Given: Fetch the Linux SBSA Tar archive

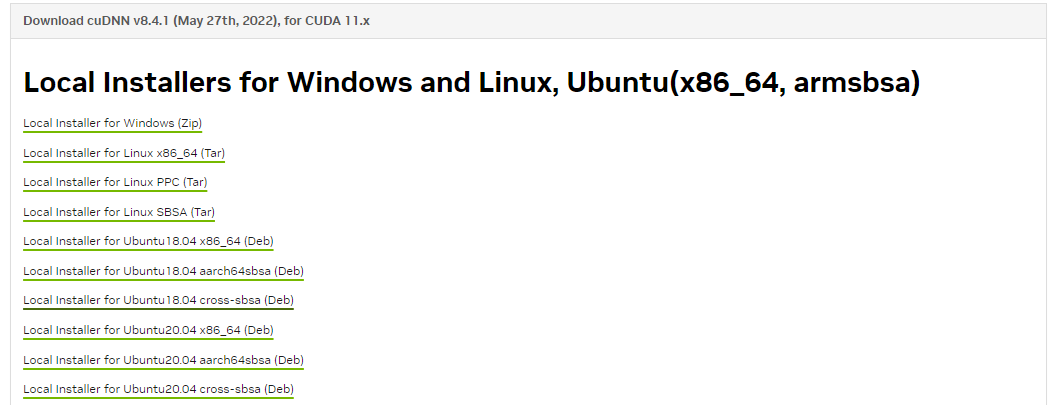Looking at the screenshot, I should [x=119, y=213].
